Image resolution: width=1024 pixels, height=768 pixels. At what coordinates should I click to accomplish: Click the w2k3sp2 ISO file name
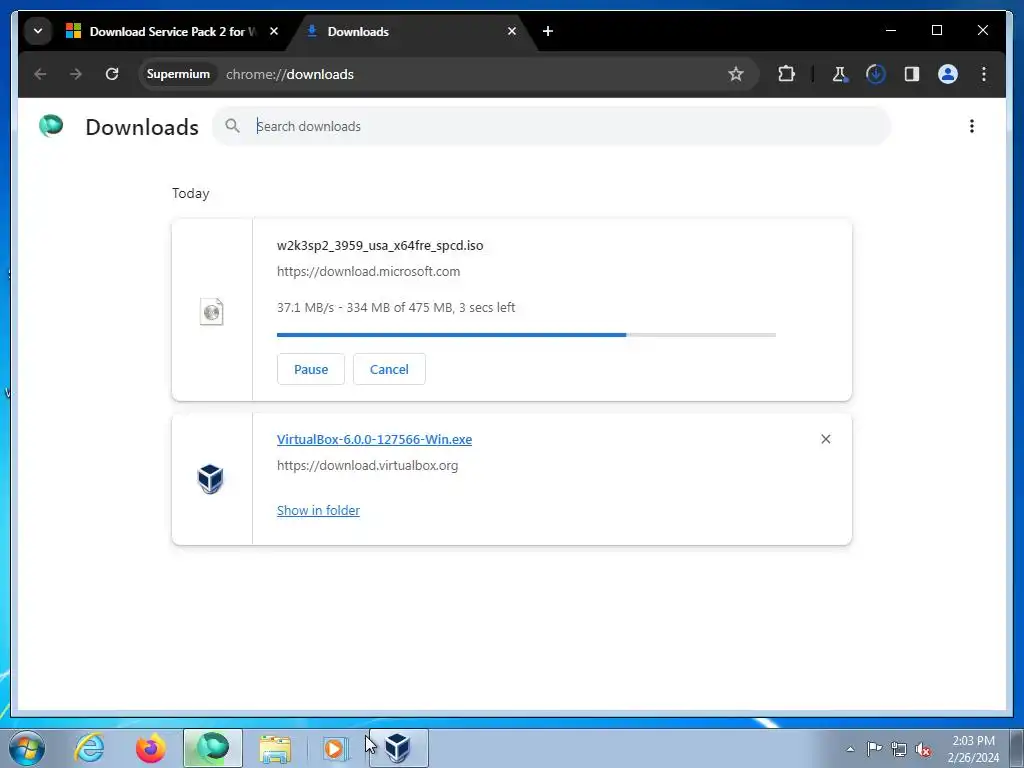[380, 246]
